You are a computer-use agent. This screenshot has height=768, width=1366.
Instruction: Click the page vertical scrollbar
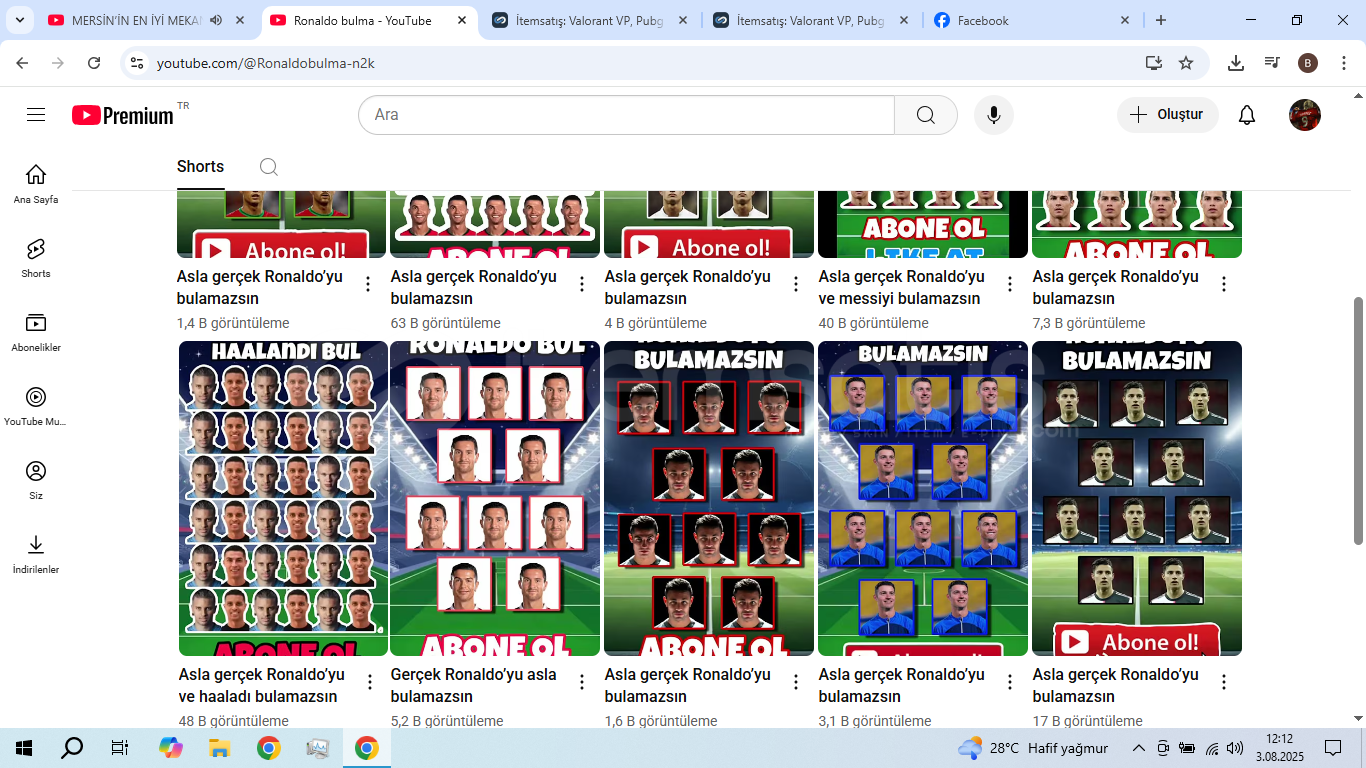(1358, 420)
